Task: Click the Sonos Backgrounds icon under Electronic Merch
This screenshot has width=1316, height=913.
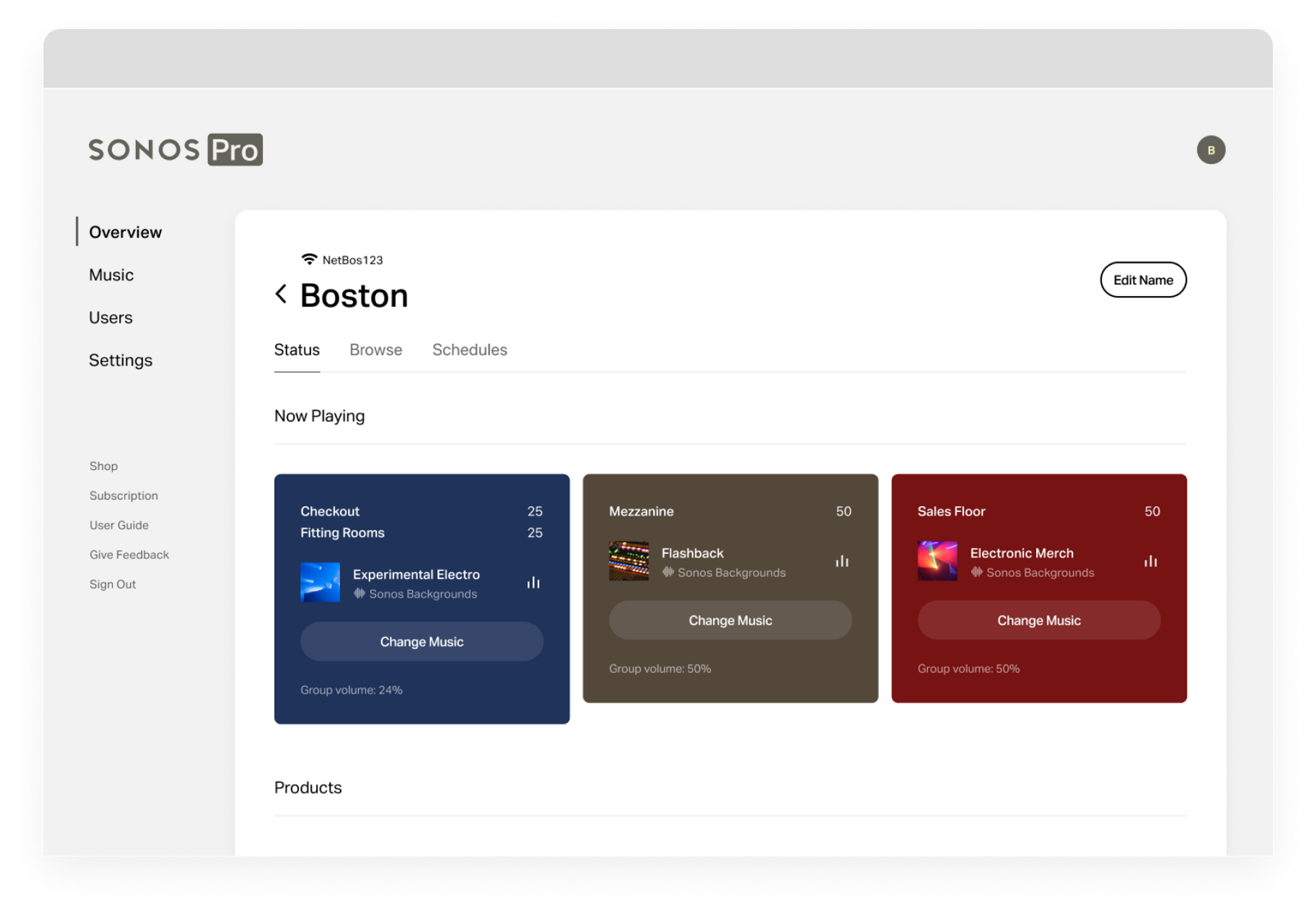Action: (x=976, y=572)
